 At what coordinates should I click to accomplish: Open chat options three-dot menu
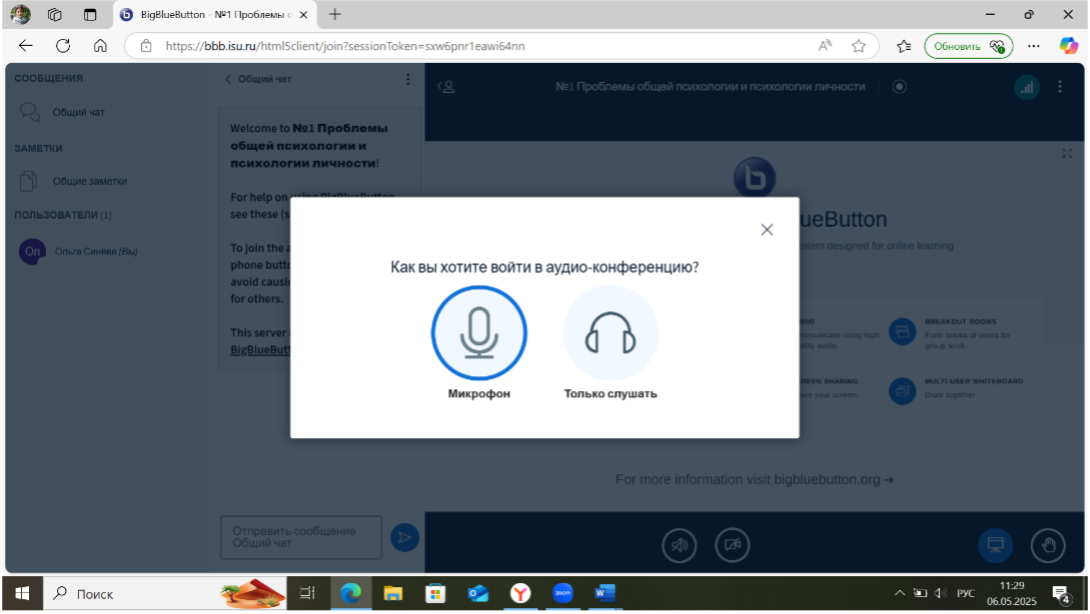pos(408,79)
